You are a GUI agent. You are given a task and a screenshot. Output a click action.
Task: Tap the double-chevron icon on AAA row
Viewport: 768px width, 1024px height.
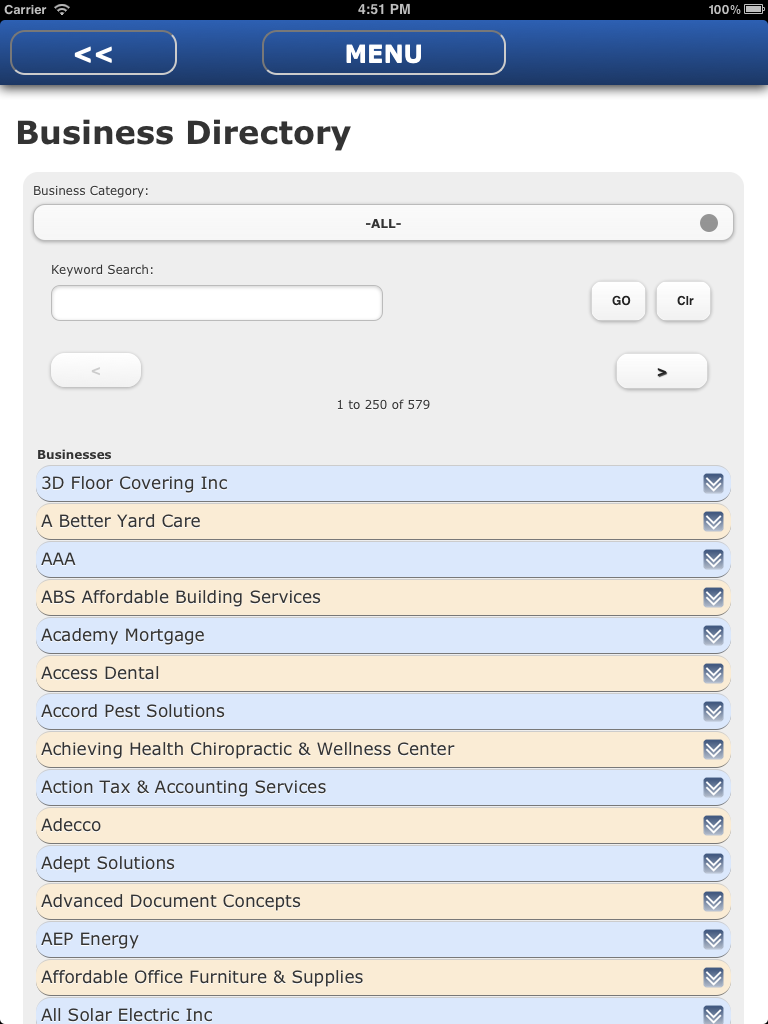coord(713,560)
